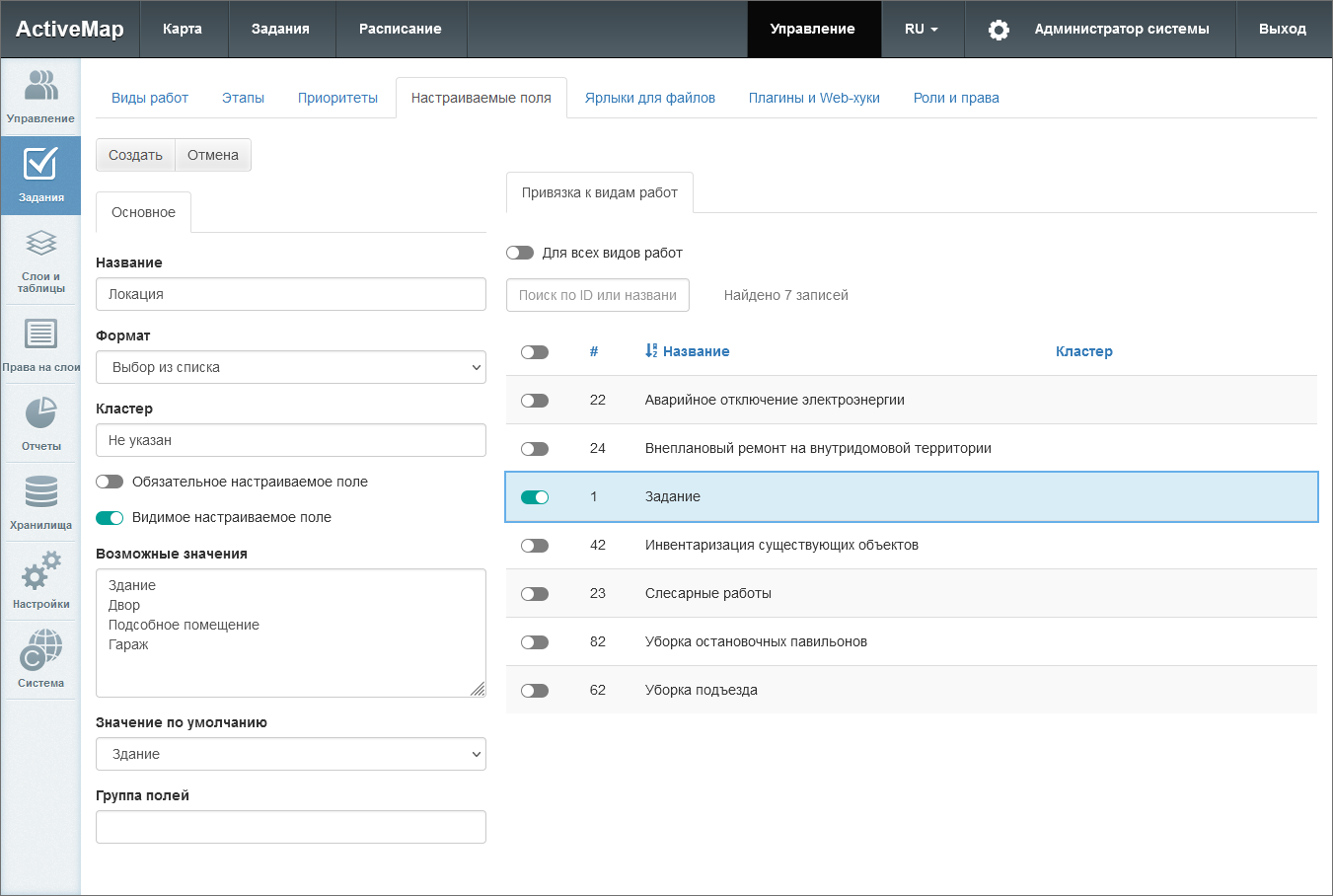The image size is (1333, 896).
Task: Open Слои и таблицы layers icon
Action: pyautogui.click(x=40, y=245)
